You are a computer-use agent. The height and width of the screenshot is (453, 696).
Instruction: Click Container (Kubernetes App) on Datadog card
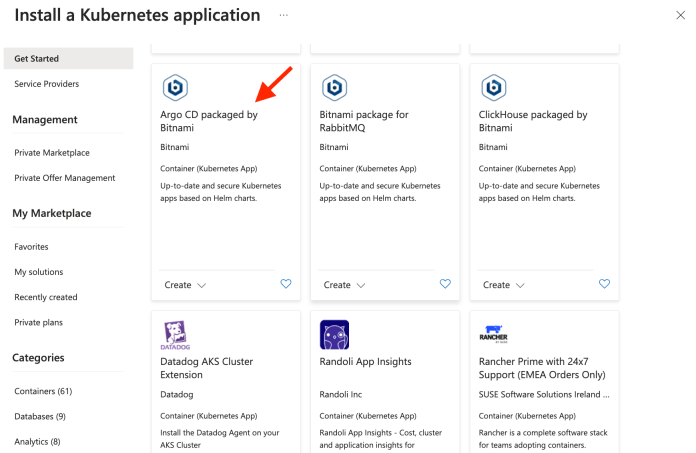pos(209,416)
